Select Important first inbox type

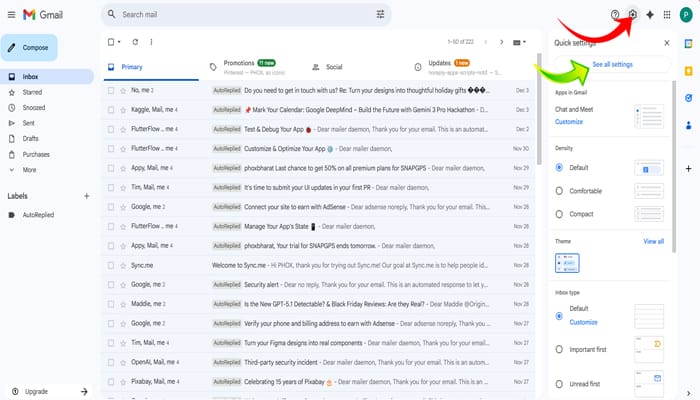pos(559,350)
